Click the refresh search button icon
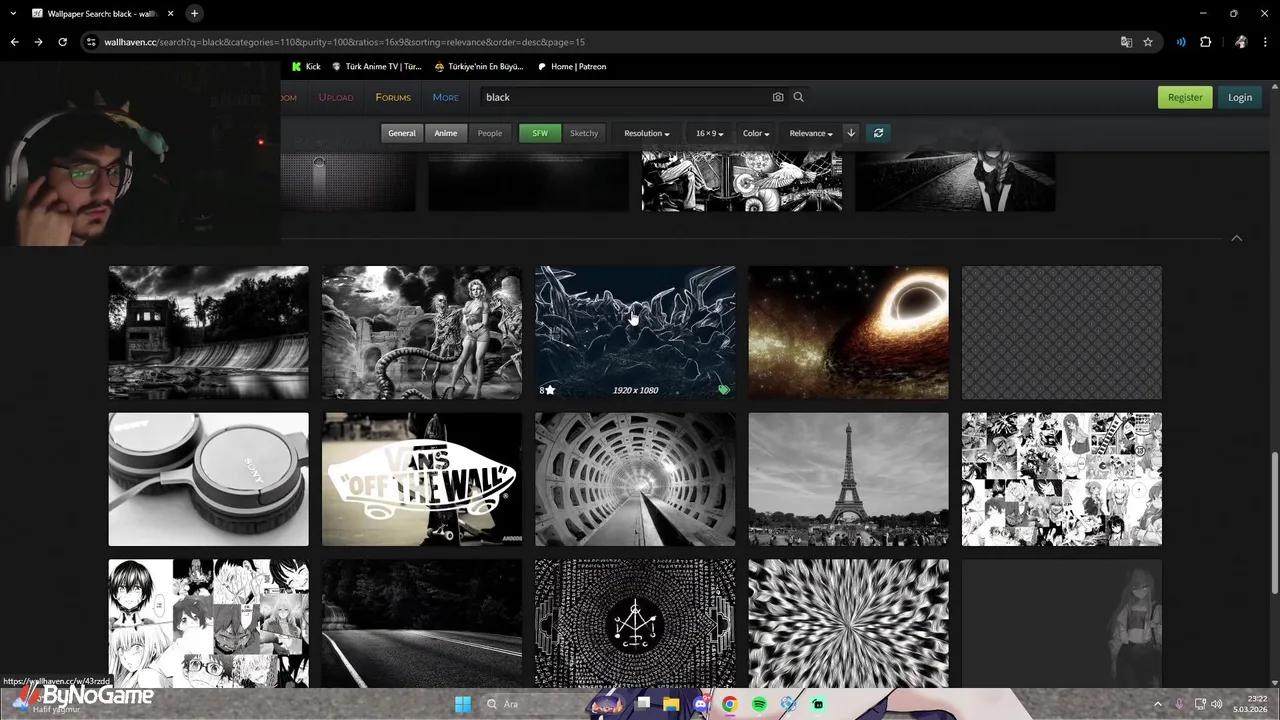This screenshot has height=720, width=1280. click(x=878, y=133)
